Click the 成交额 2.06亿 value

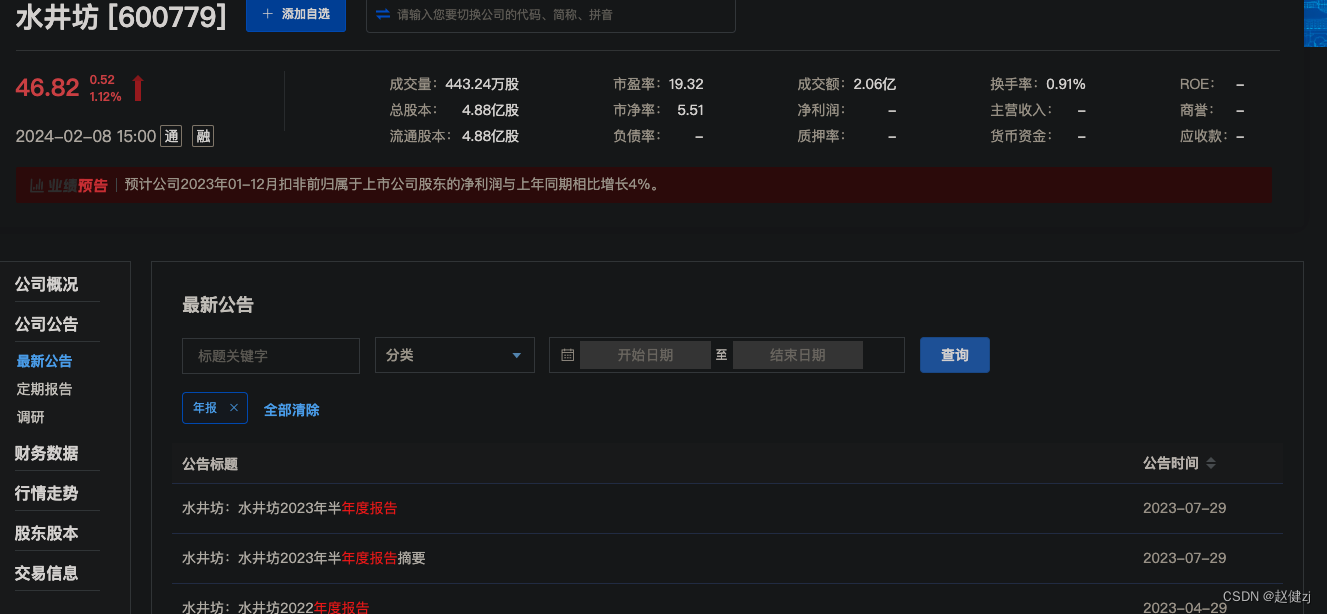coord(875,84)
